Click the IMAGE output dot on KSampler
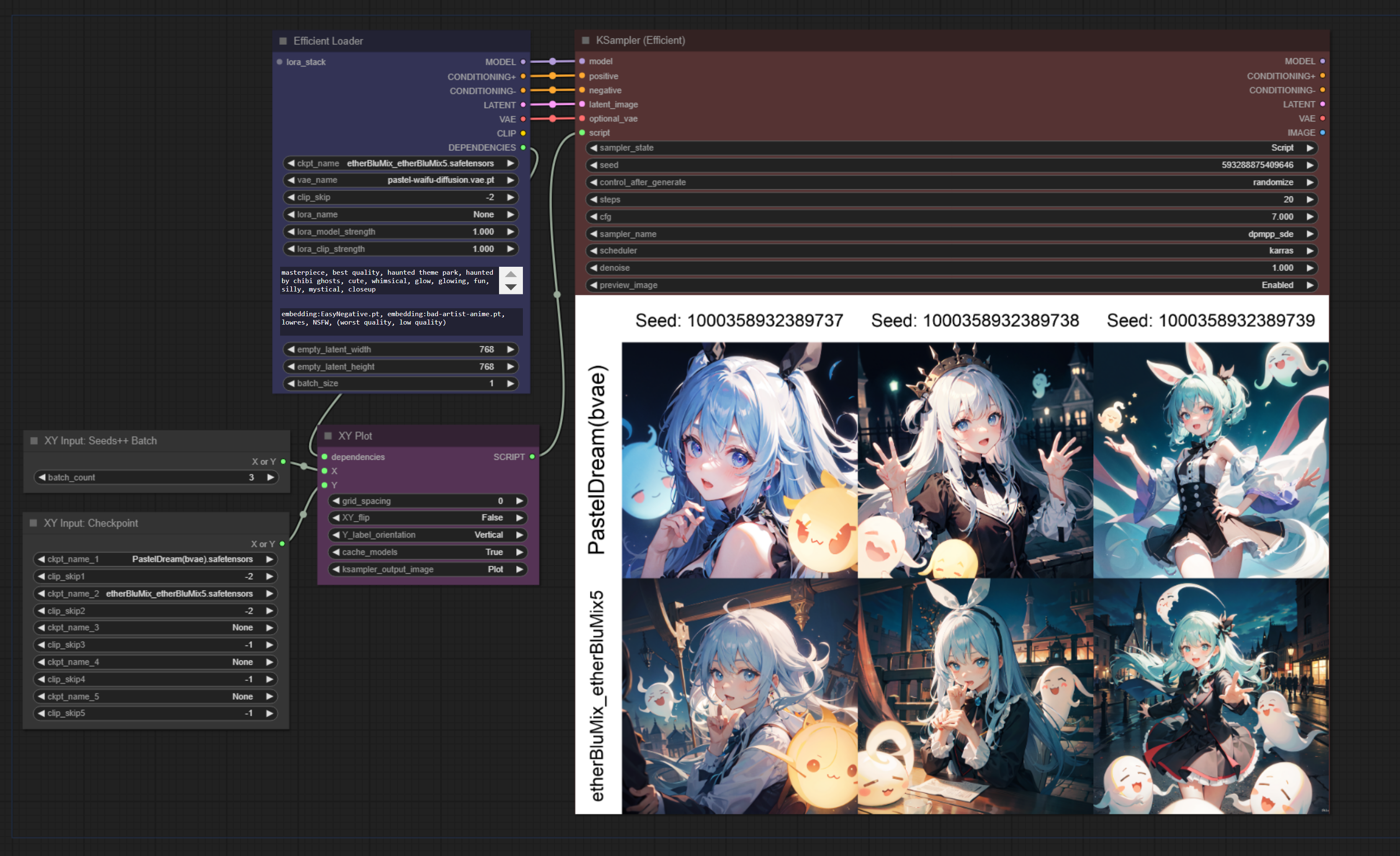Screen dimensions: 1400x856 (x=1322, y=132)
